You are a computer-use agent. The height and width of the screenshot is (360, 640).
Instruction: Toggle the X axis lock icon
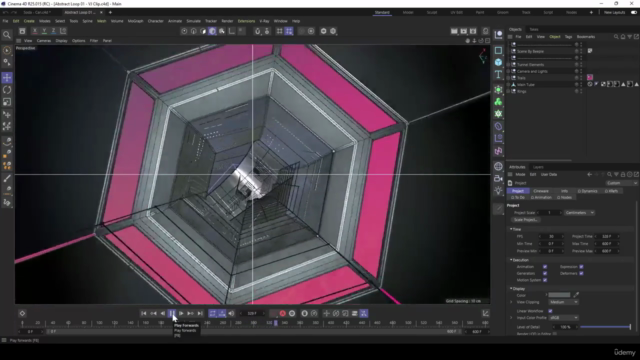tap(35, 31)
